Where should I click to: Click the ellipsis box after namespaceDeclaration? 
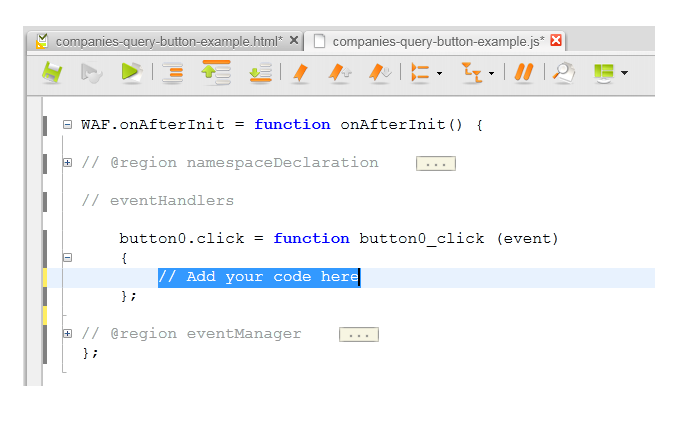(435, 163)
